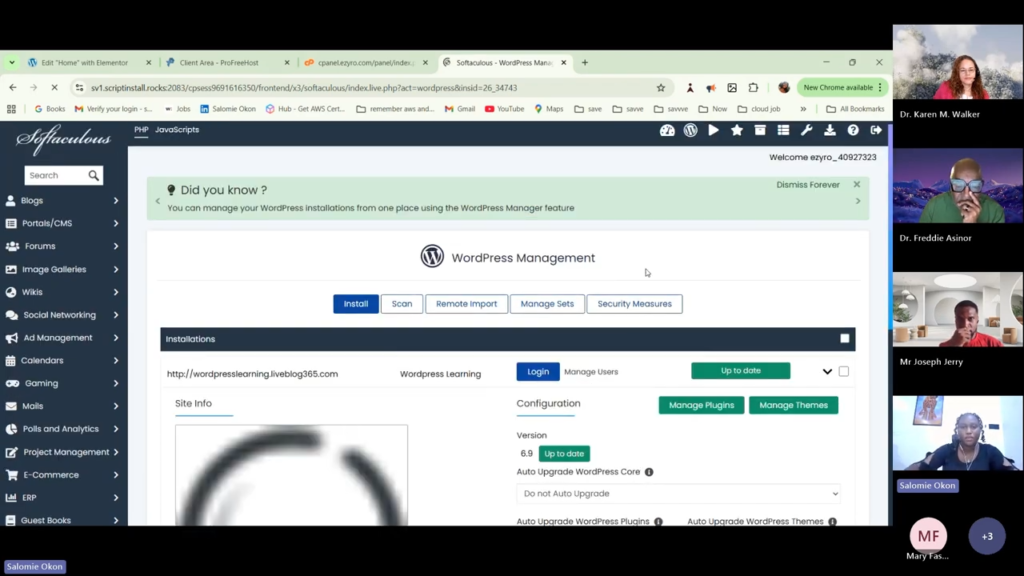This screenshot has height=576, width=1024.
Task: Click the download backups icon in toolbar
Action: click(x=829, y=130)
